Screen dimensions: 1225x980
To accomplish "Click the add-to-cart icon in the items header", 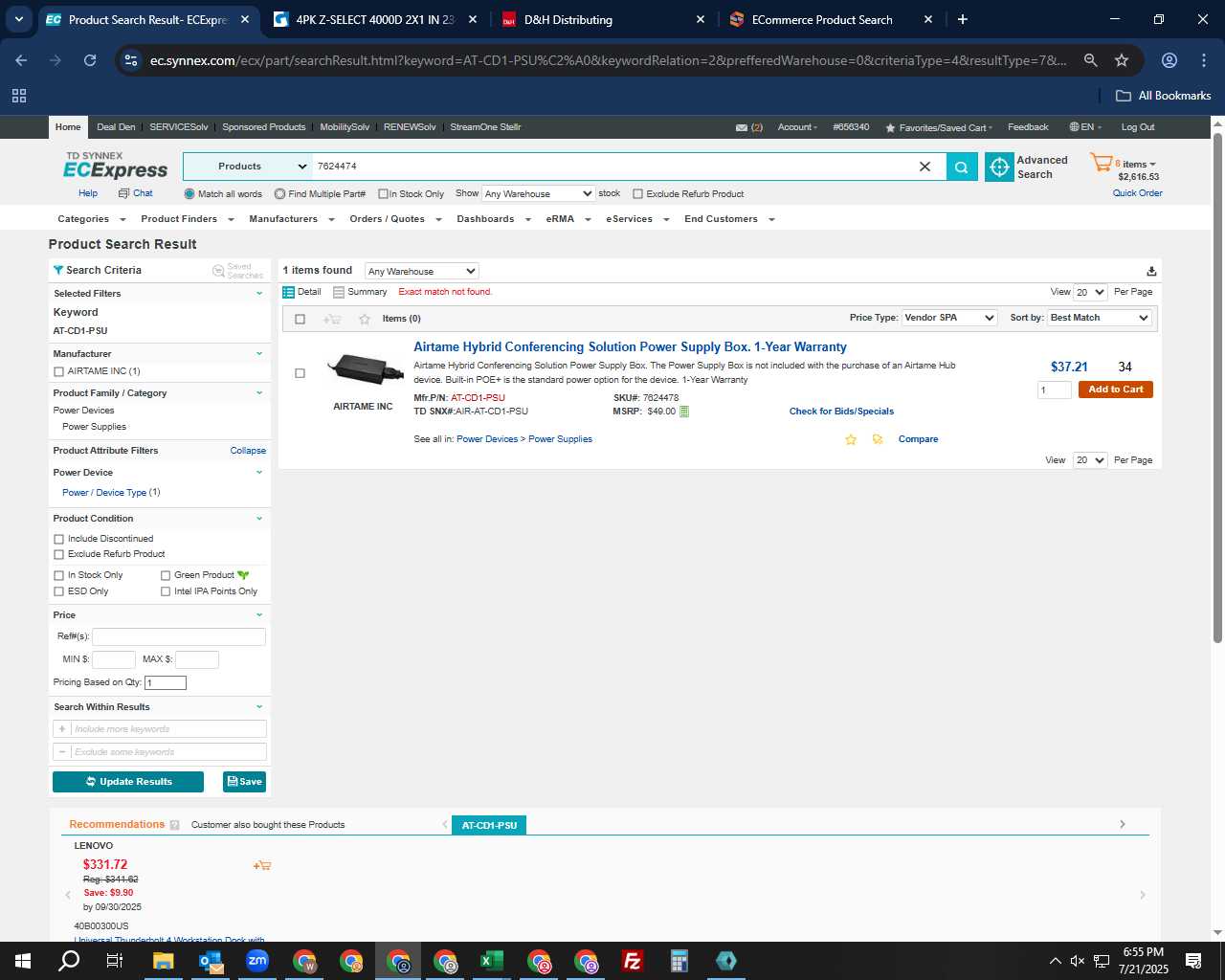I will click(332, 319).
